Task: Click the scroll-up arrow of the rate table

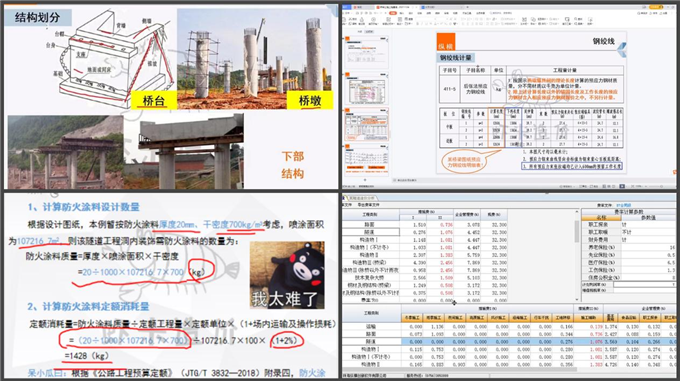Action: pyautogui.click(x=577, y=212)
